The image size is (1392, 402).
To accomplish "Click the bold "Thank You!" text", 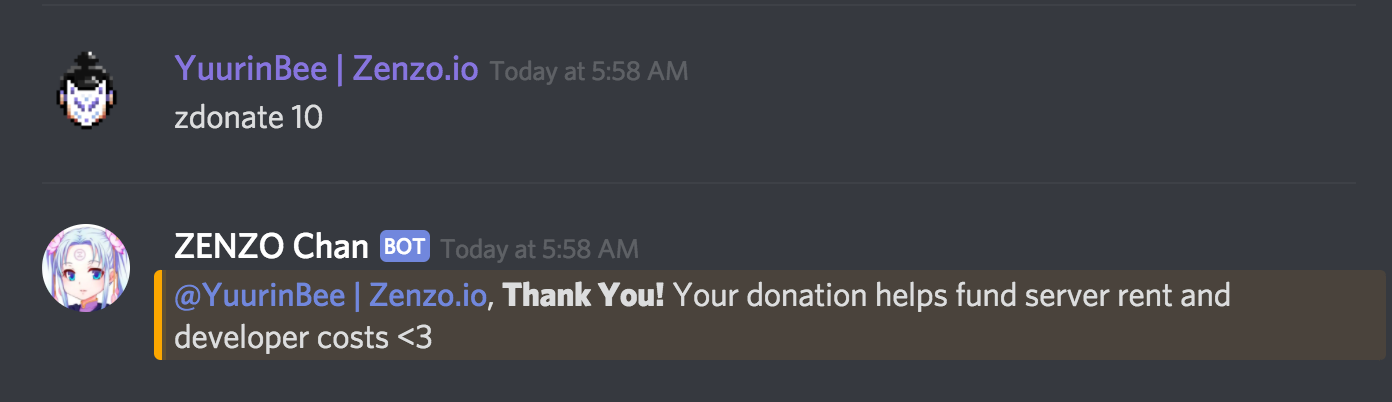I will pyautogui.click(x=584, y=296).
